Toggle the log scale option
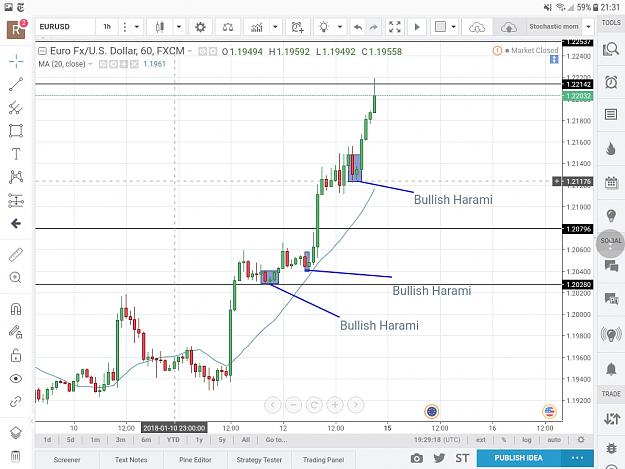 (527, 440)
